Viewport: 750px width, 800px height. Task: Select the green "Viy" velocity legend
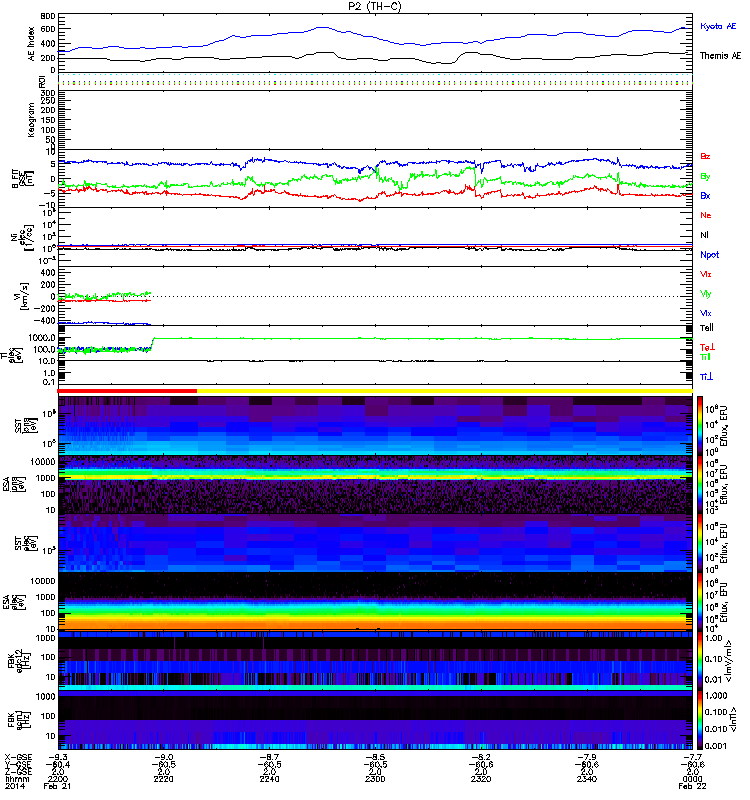tap(706, 294)
